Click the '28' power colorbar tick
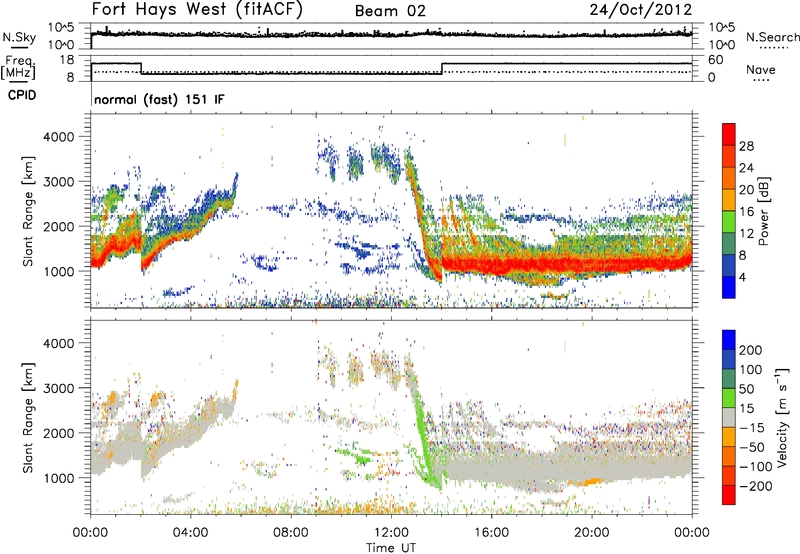The image size is (800, 554). (746, 146)
